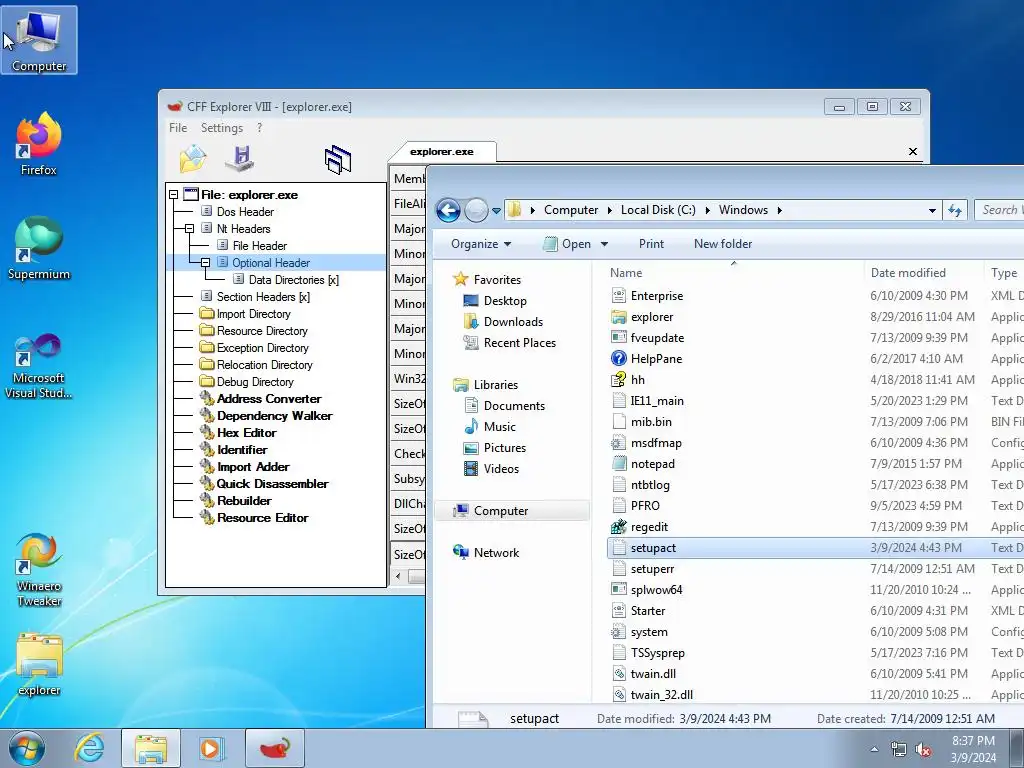Select the Winaero Tweaker desktop shortcut
1024x768 pixels.
pos(39,570)
